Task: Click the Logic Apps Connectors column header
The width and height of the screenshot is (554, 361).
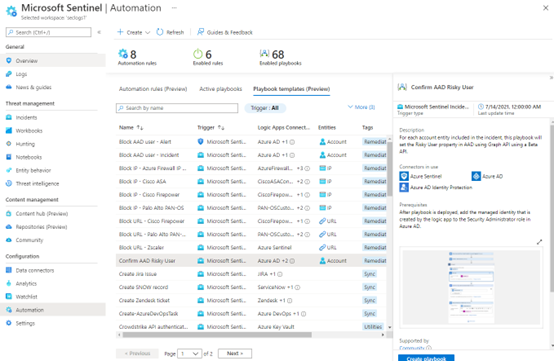Action: [283, 128]
